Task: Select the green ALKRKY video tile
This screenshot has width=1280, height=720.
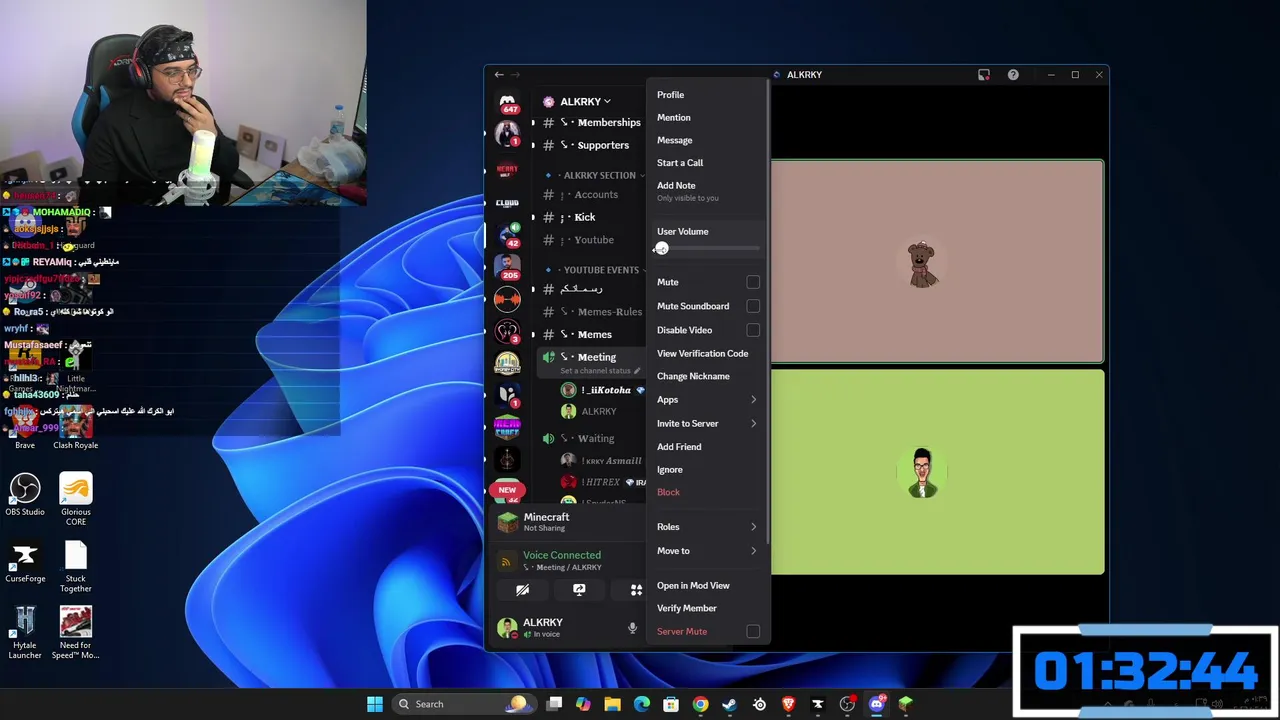Action: pos(937,473)
